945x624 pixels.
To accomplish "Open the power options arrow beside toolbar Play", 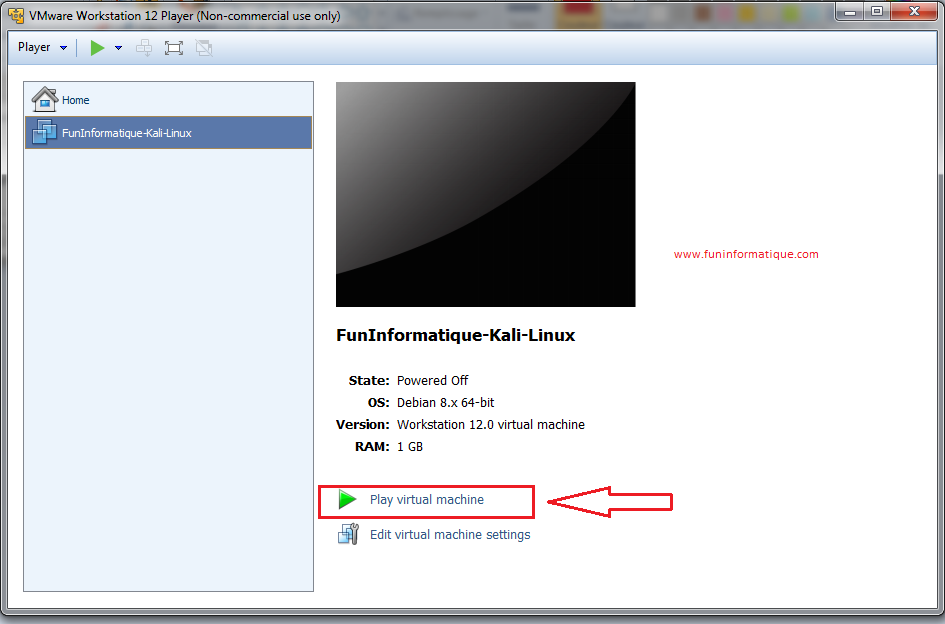I will tap(118, 48).
